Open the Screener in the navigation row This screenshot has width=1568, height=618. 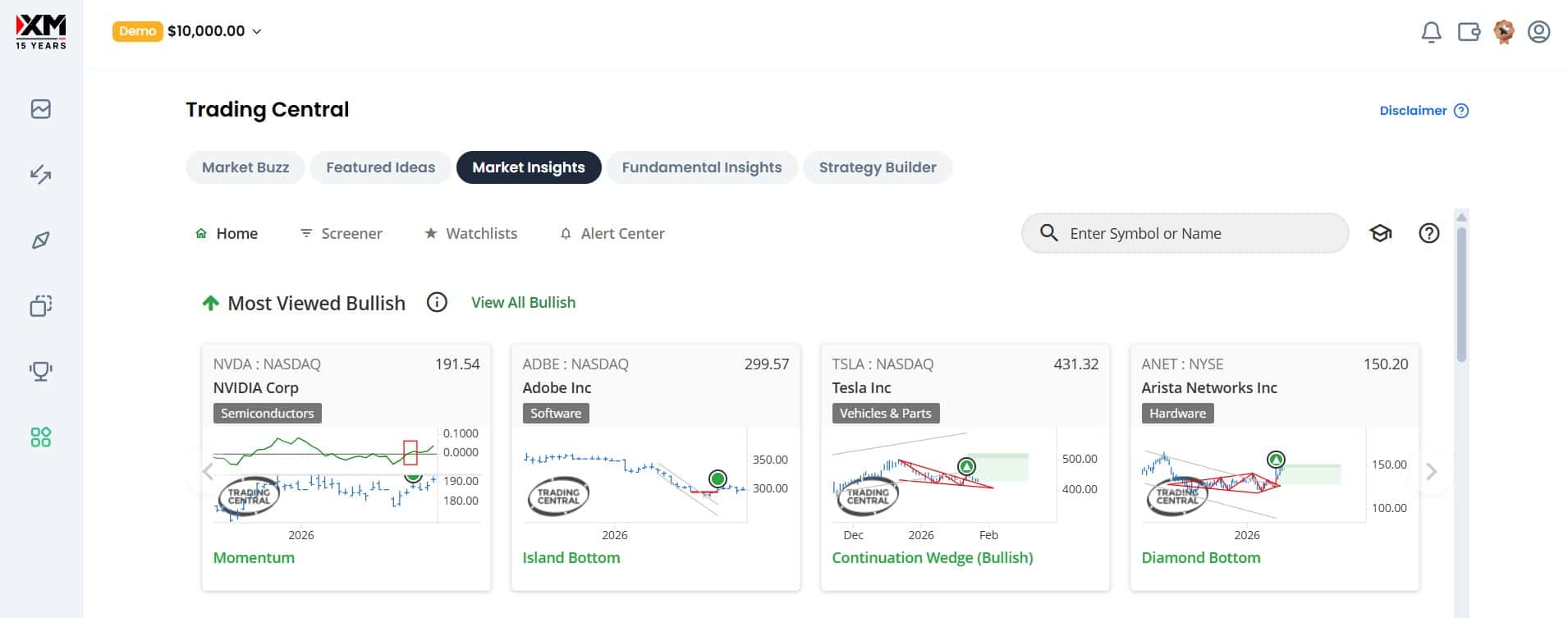341,233
